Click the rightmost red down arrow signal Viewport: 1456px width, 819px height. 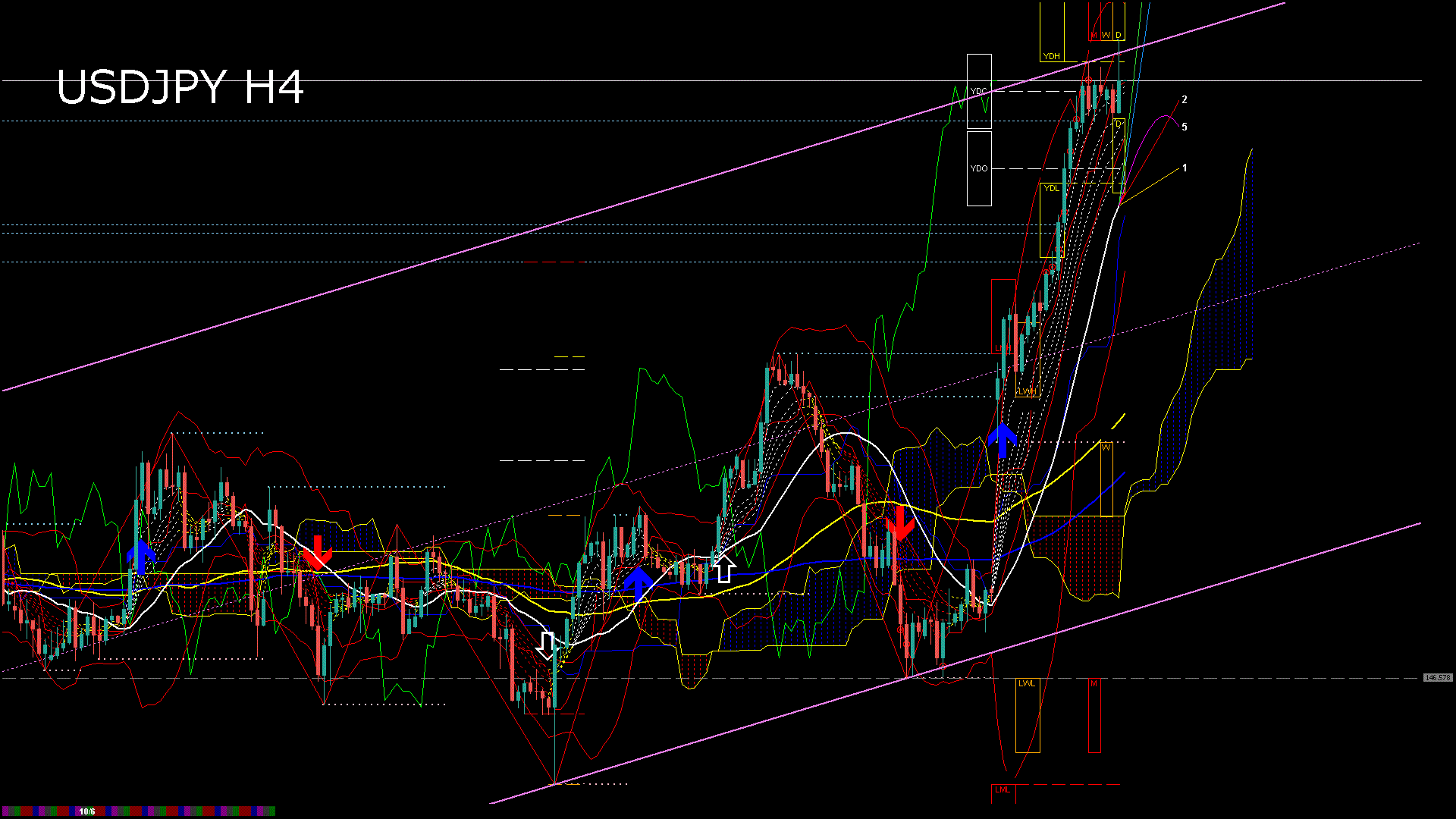click(899, 523)
